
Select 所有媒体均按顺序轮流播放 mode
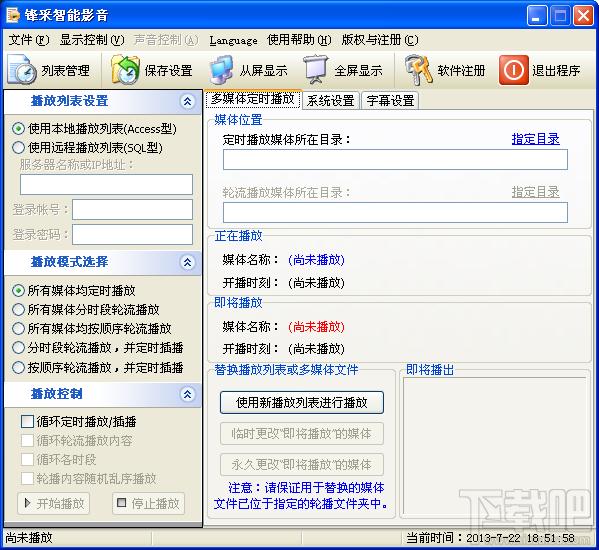click(x=18, y=328)
